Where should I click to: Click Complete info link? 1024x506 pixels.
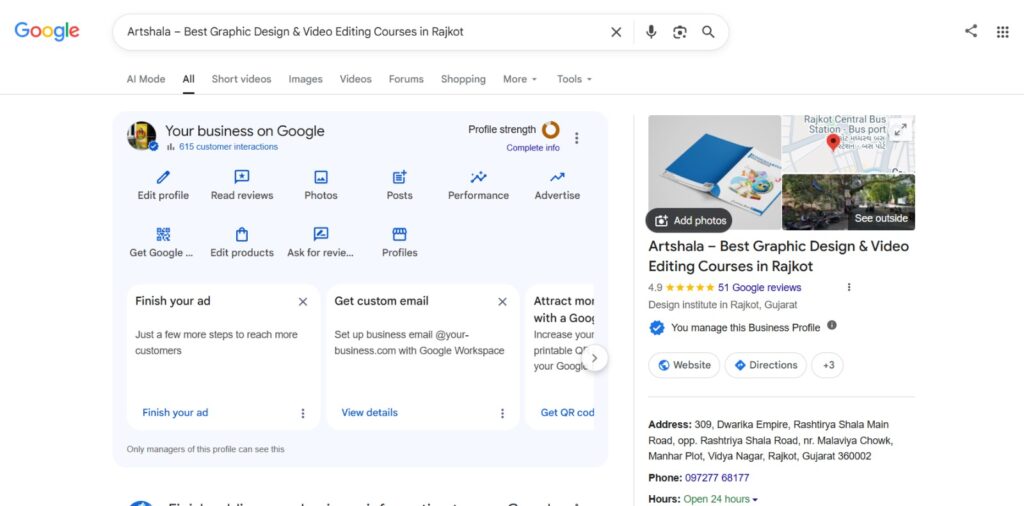click(533, 148)
